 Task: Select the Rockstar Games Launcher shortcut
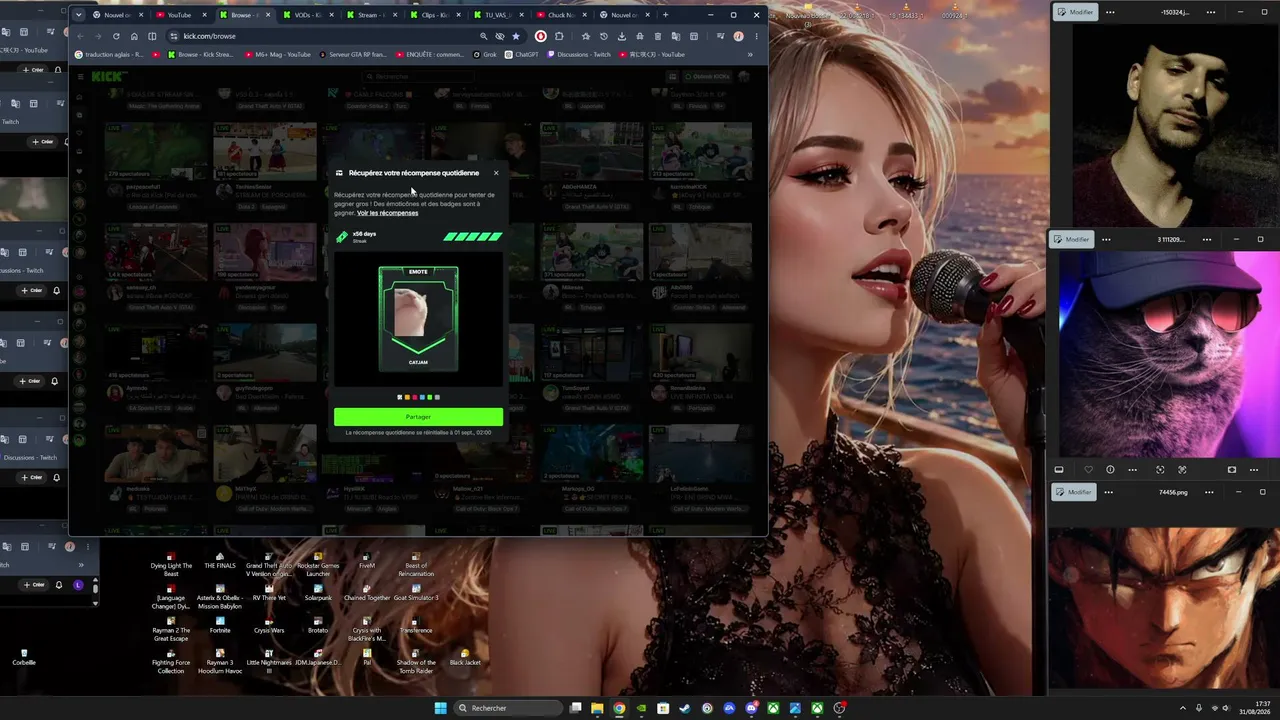(x=318, y=565)
